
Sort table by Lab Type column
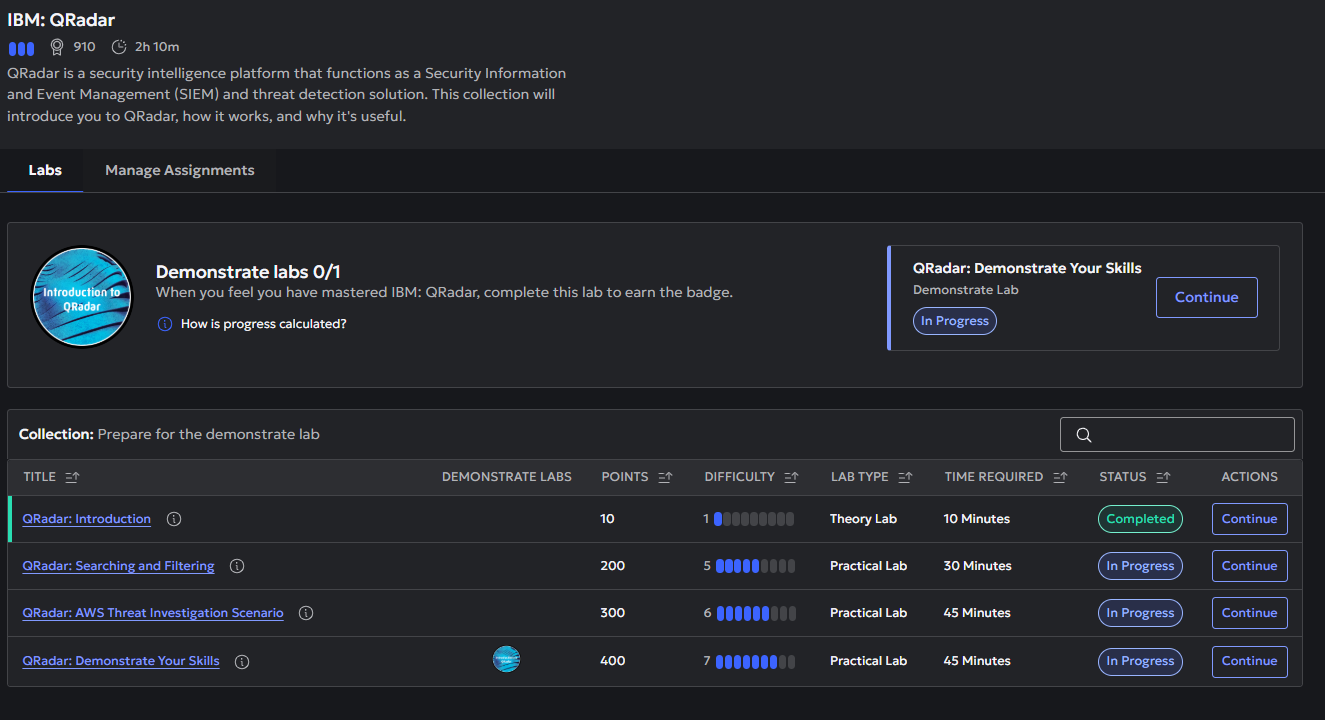click(905, 477)
